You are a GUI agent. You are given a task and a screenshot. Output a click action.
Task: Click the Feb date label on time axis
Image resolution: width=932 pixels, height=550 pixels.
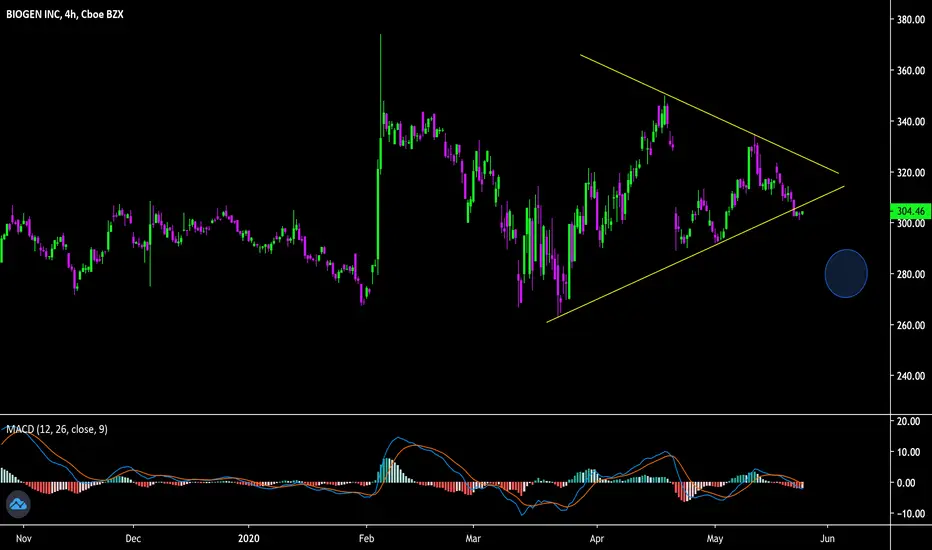point(367,539)
